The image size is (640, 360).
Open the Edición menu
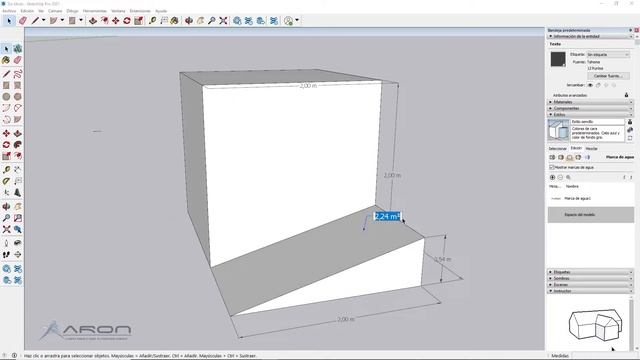tap(27, 11)
